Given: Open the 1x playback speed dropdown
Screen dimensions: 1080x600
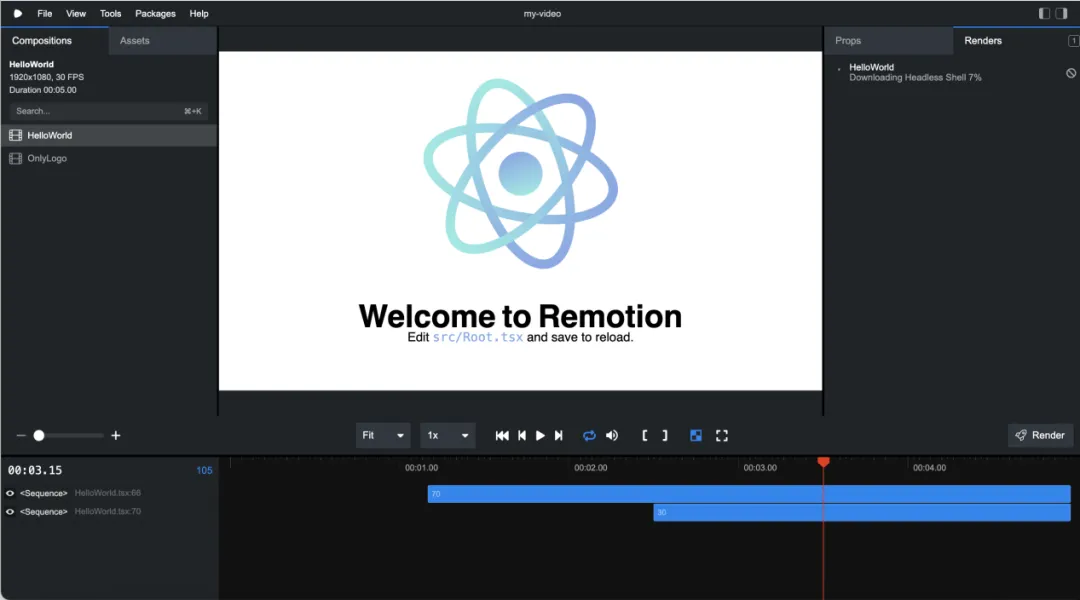Looking at the screenshot, I should click(448, 435).
